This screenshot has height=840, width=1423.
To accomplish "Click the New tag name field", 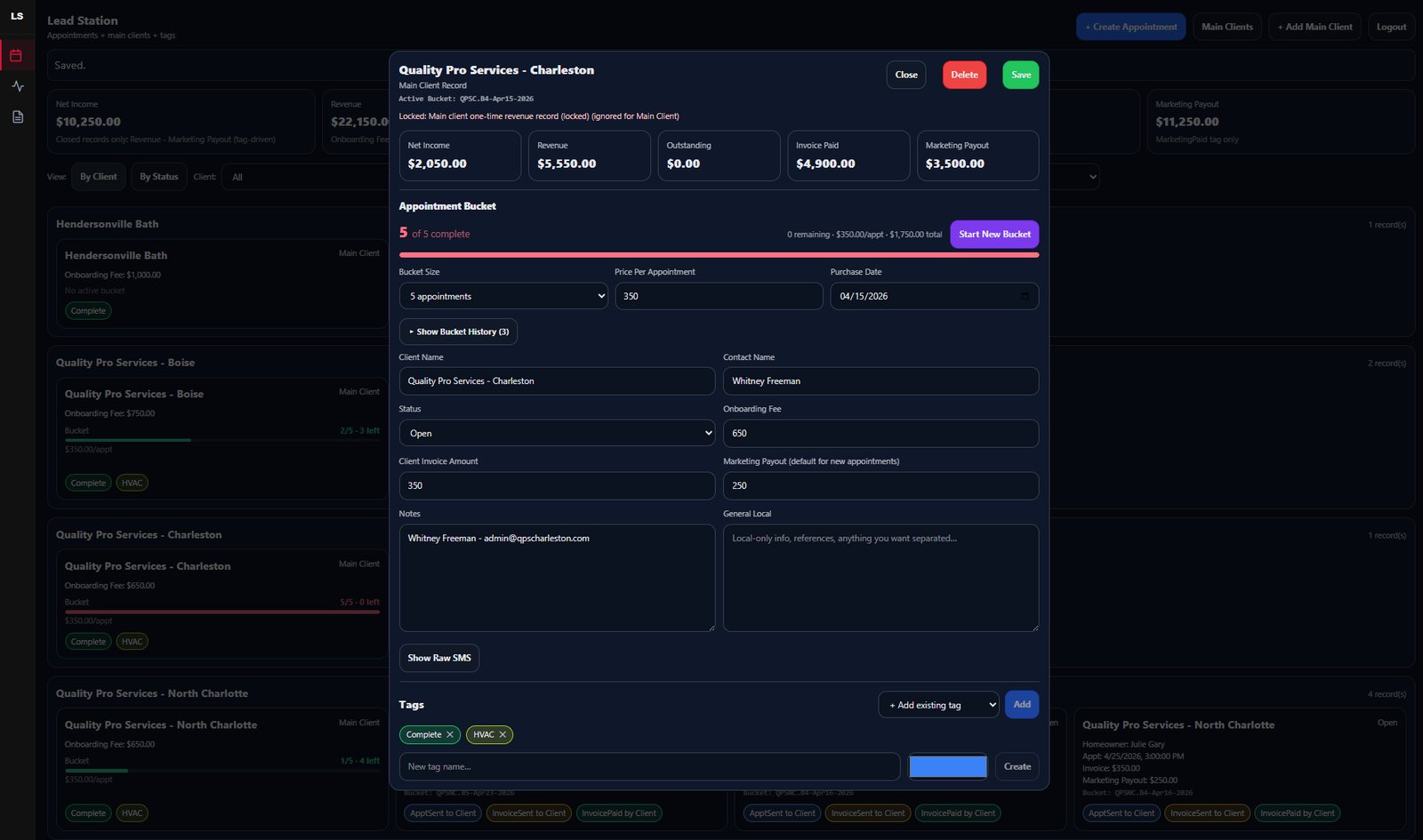I will point(649,766).
